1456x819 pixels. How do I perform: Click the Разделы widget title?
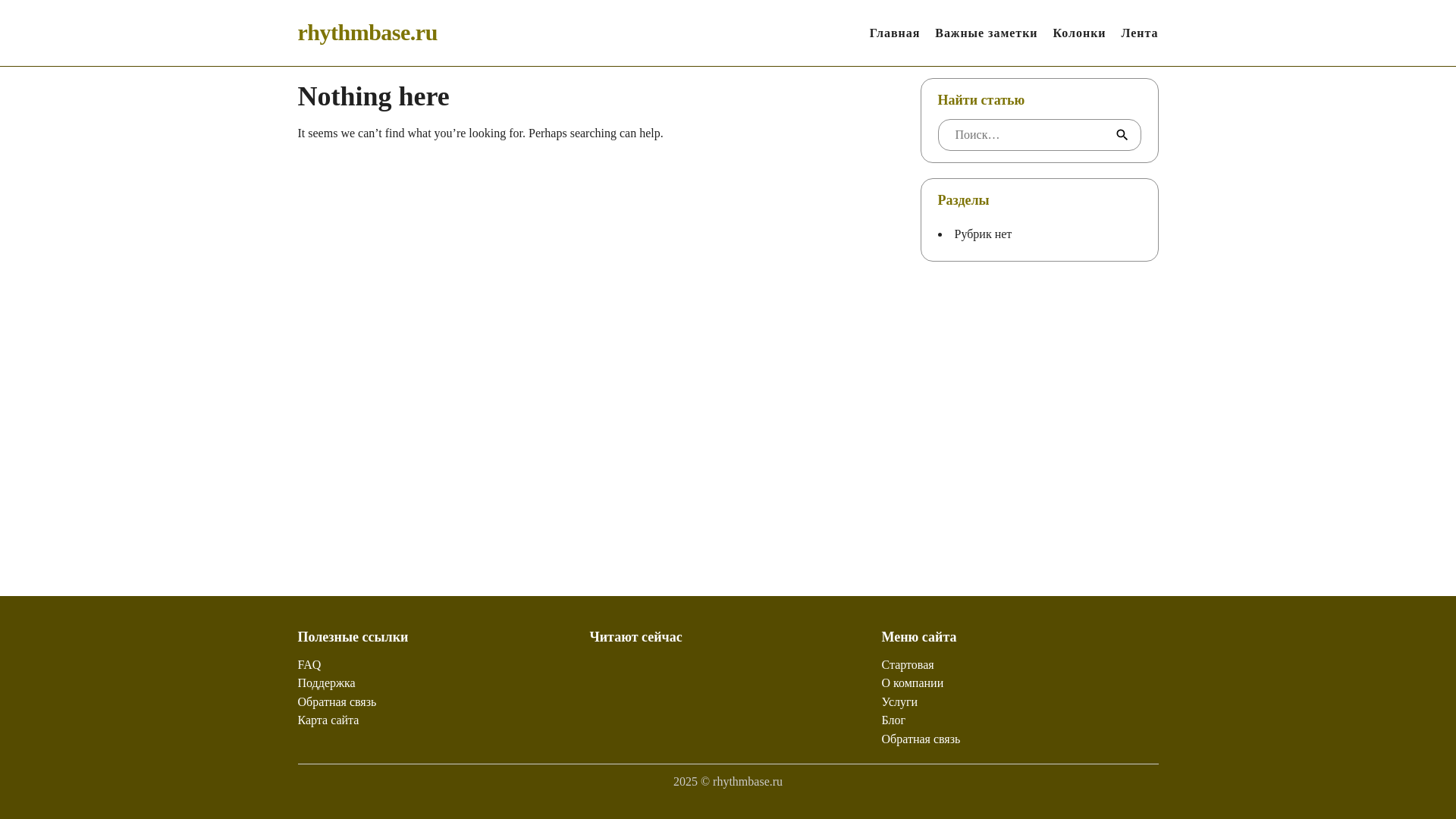pos(963,200)
